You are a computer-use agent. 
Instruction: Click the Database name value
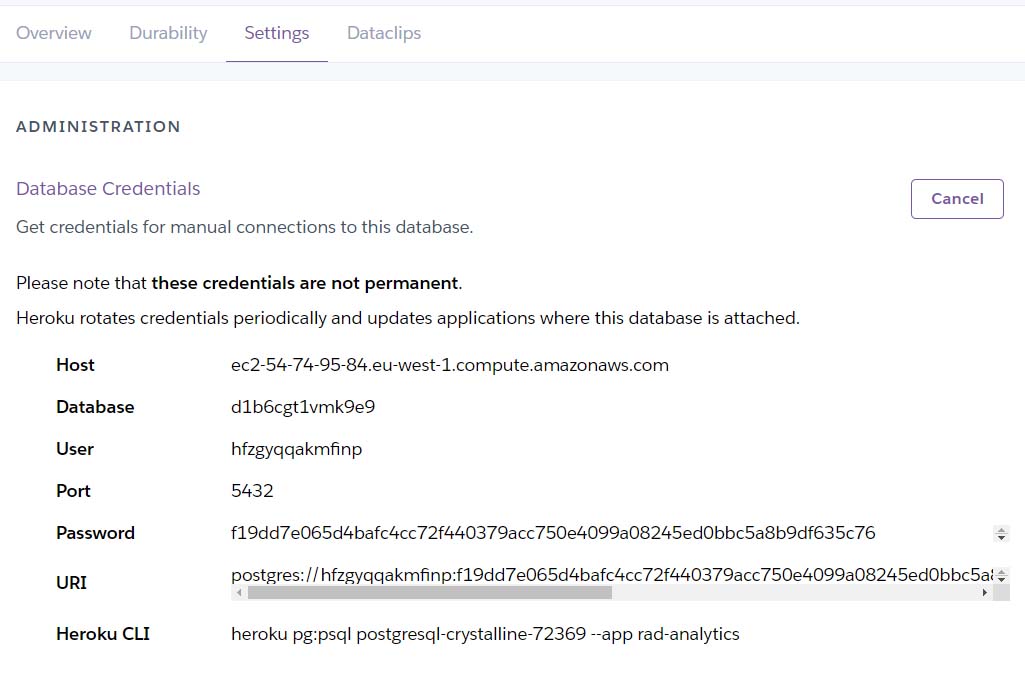tap(303, 407)
